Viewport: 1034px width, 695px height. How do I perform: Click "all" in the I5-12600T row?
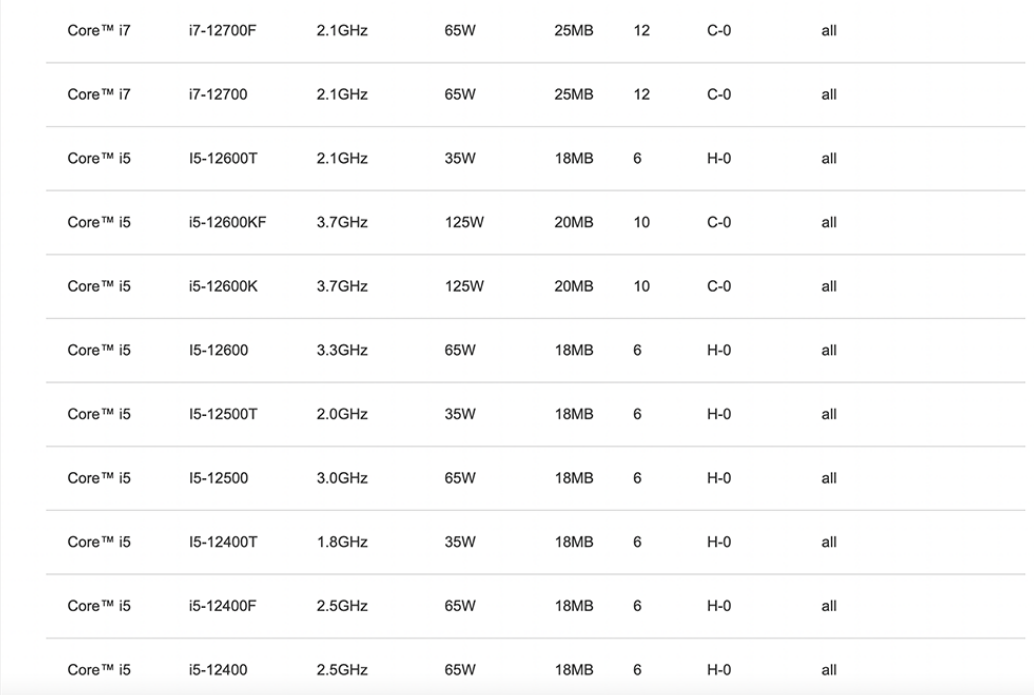point(828,159)
